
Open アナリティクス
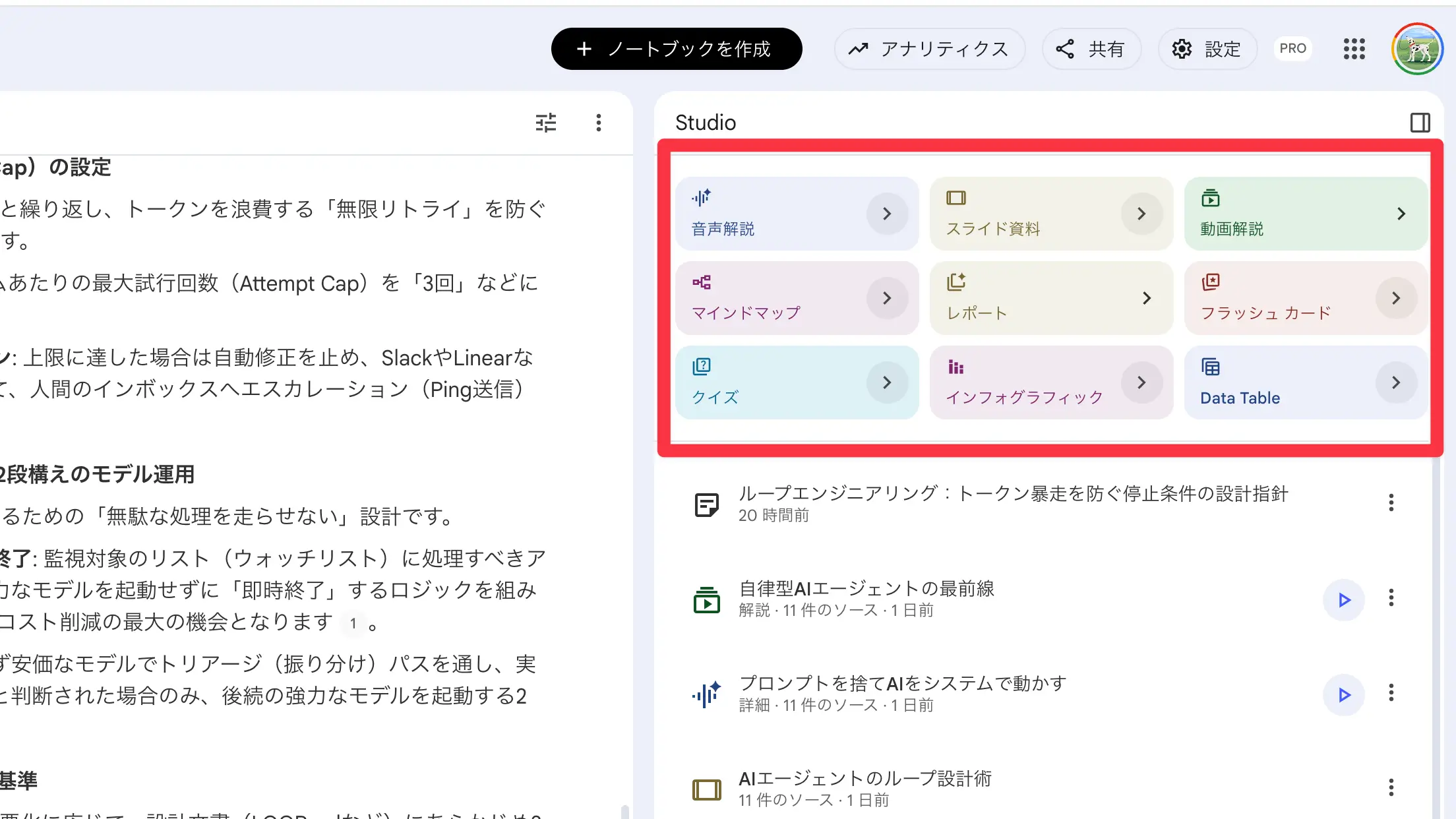click(929, 49)
